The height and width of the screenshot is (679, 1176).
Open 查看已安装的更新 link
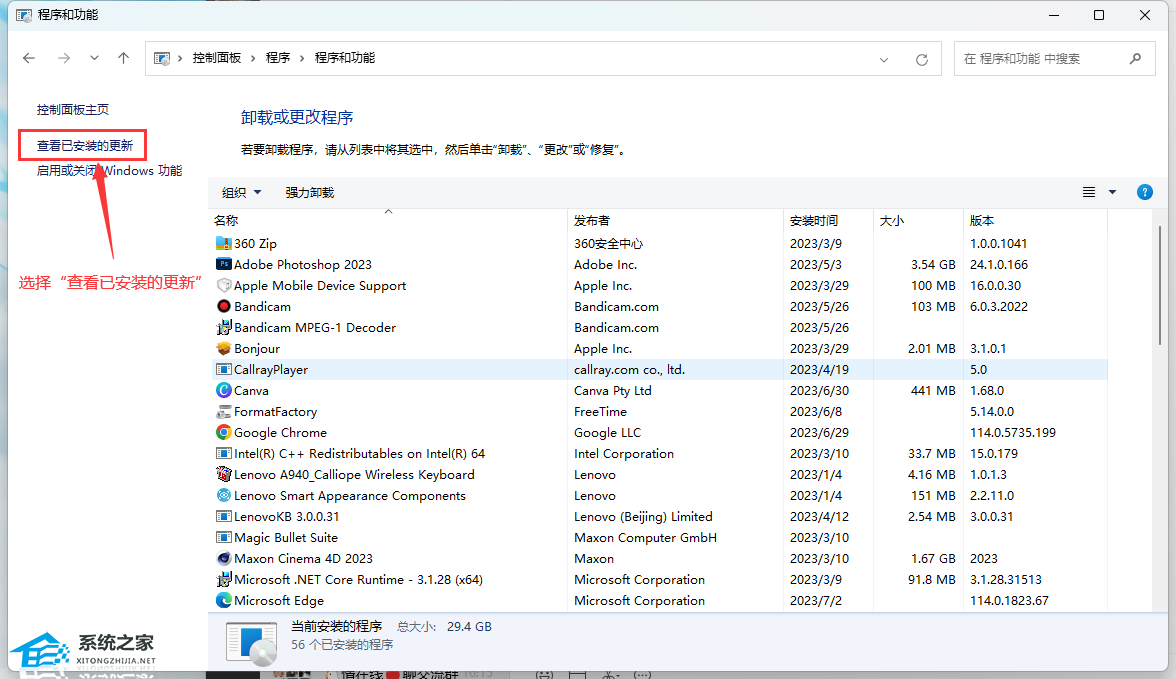click(85, 145)
